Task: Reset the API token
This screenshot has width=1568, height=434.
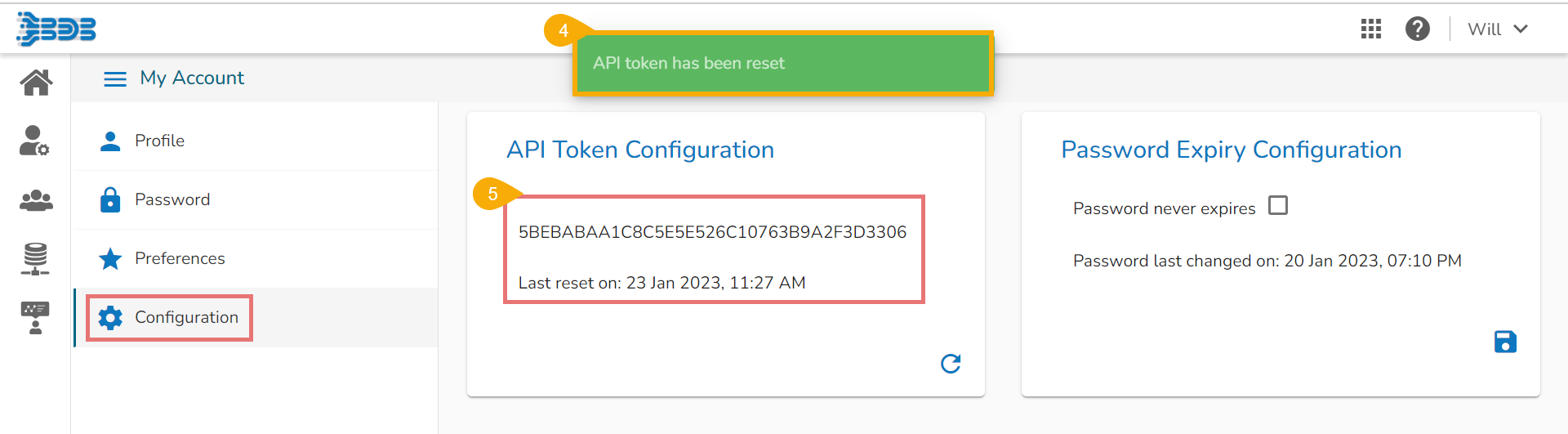Action: click(x=951, y=363)
